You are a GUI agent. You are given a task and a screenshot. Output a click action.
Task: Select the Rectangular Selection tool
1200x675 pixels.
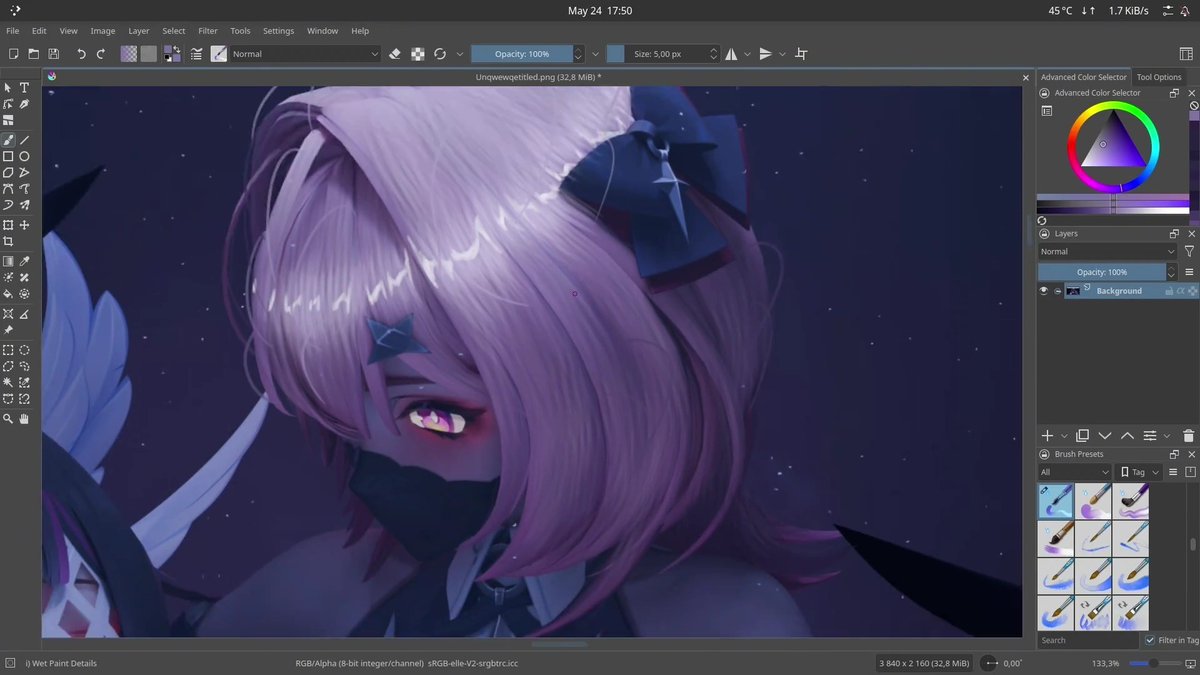tap(8, 350)
